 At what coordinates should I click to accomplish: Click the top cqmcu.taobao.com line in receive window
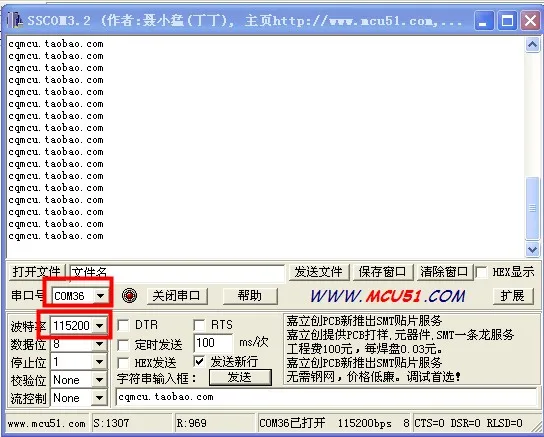(56, 44)
